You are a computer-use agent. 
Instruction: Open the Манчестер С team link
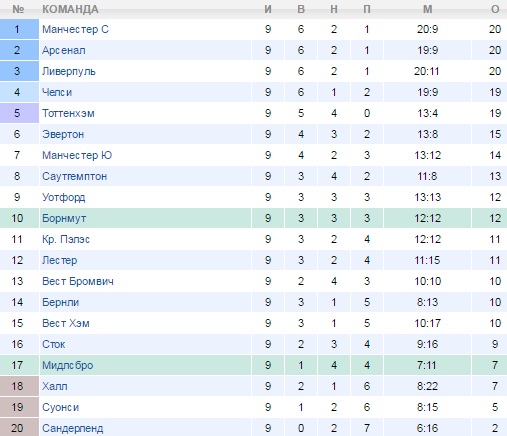tap(75, 29)
